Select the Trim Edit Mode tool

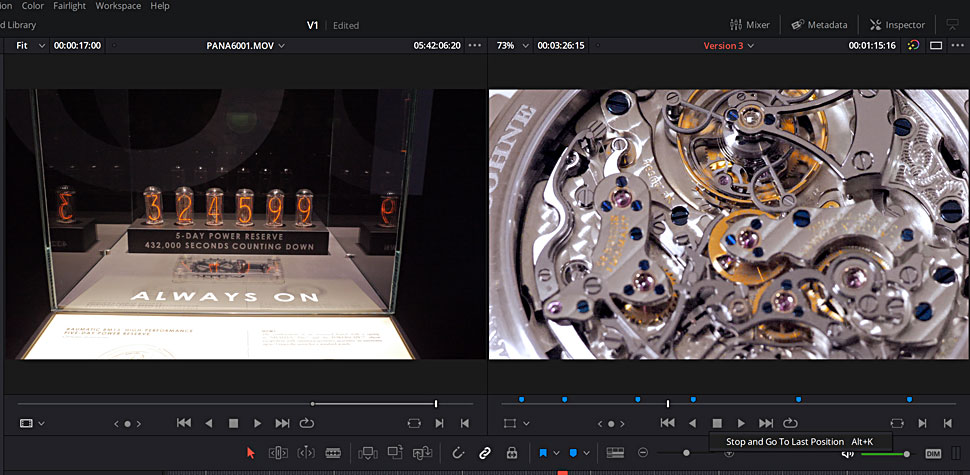(278, 453)
